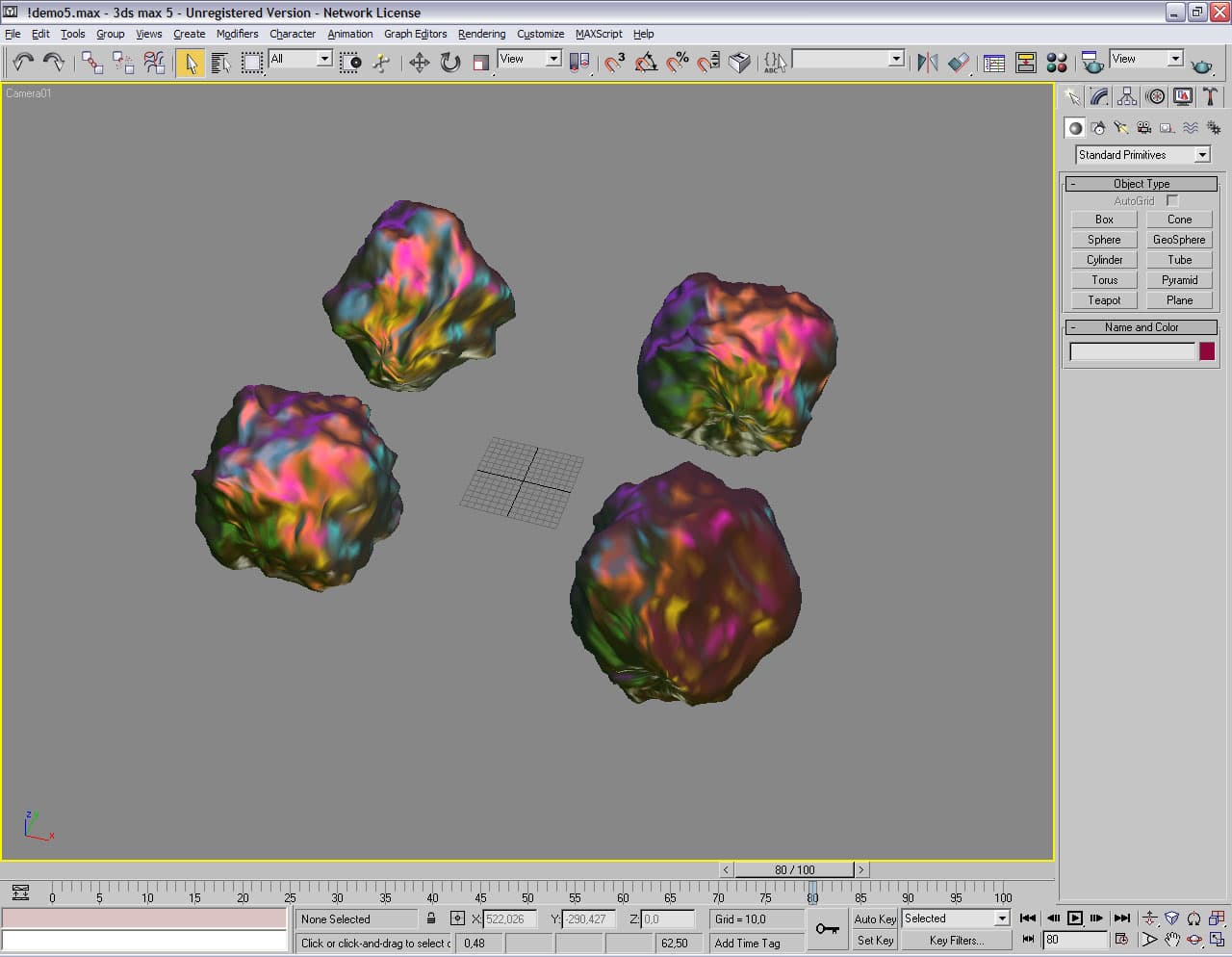Click the object color swatch

(x=1206, y=351)
